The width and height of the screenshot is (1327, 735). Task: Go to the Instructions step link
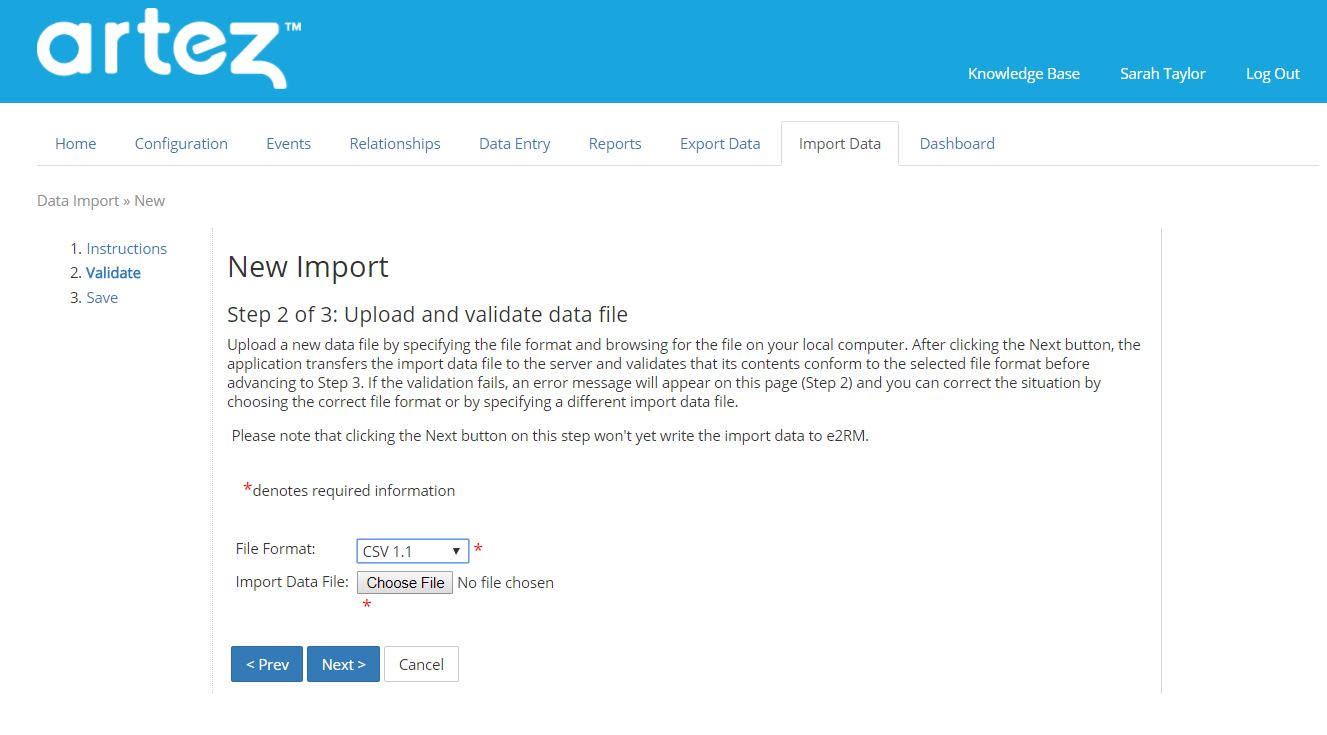tap(126, 248)
